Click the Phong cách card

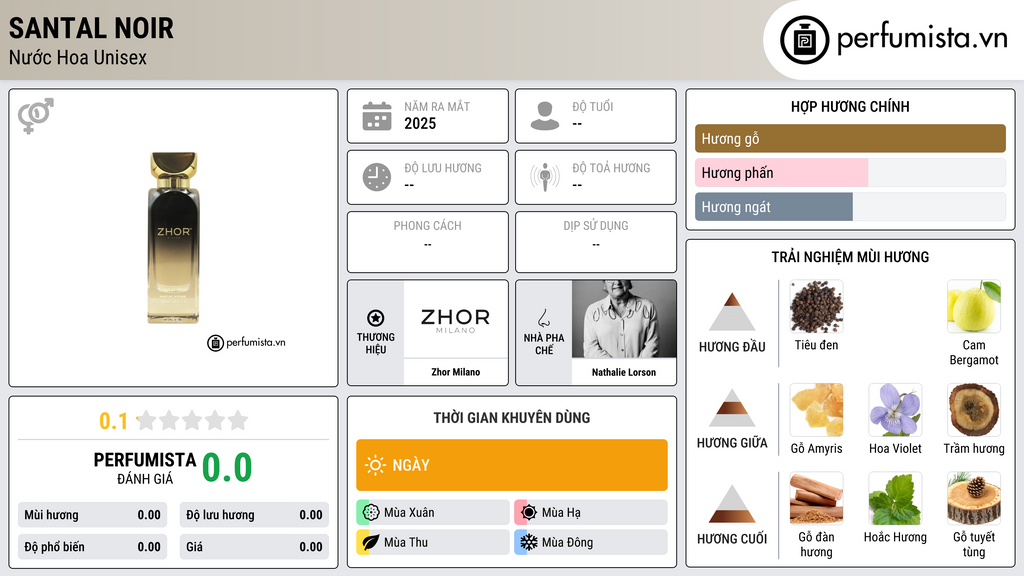428,242
